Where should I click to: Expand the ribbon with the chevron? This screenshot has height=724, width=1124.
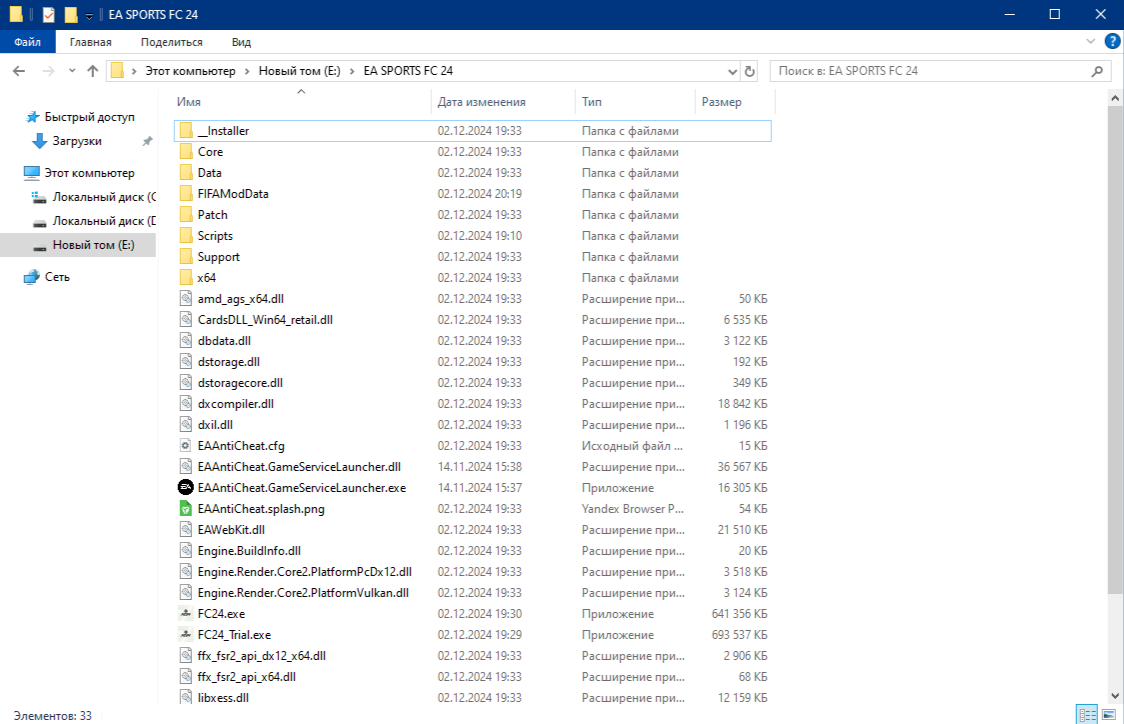[1091, 42]
